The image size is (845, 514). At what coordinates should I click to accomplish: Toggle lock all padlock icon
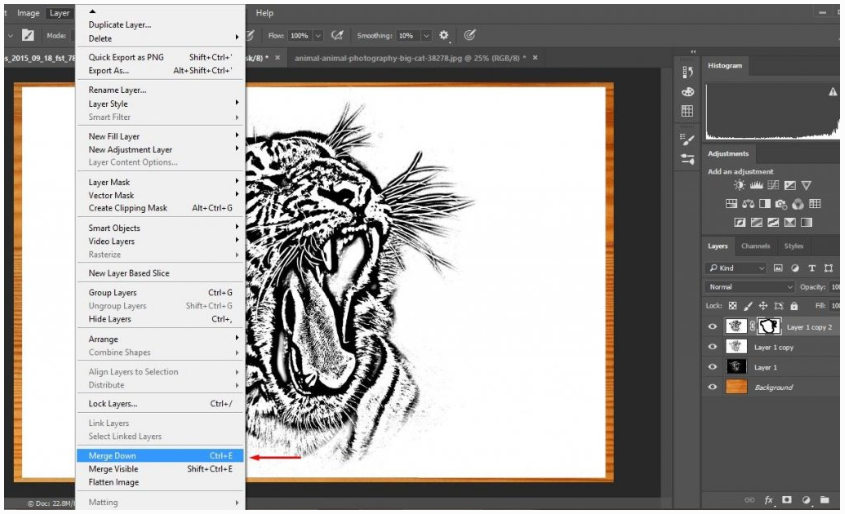point(794,306)
